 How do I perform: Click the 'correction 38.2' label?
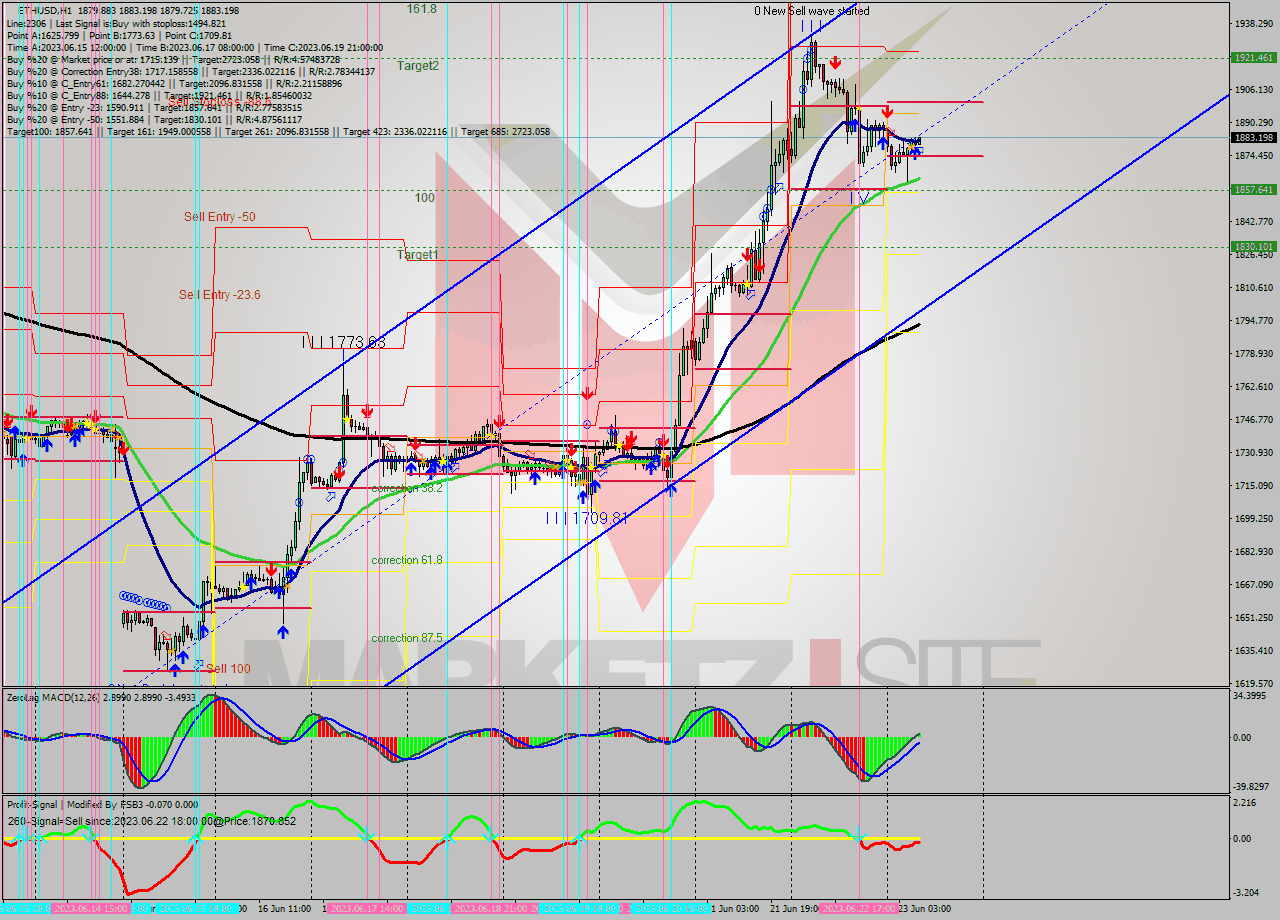pos(406,489)
